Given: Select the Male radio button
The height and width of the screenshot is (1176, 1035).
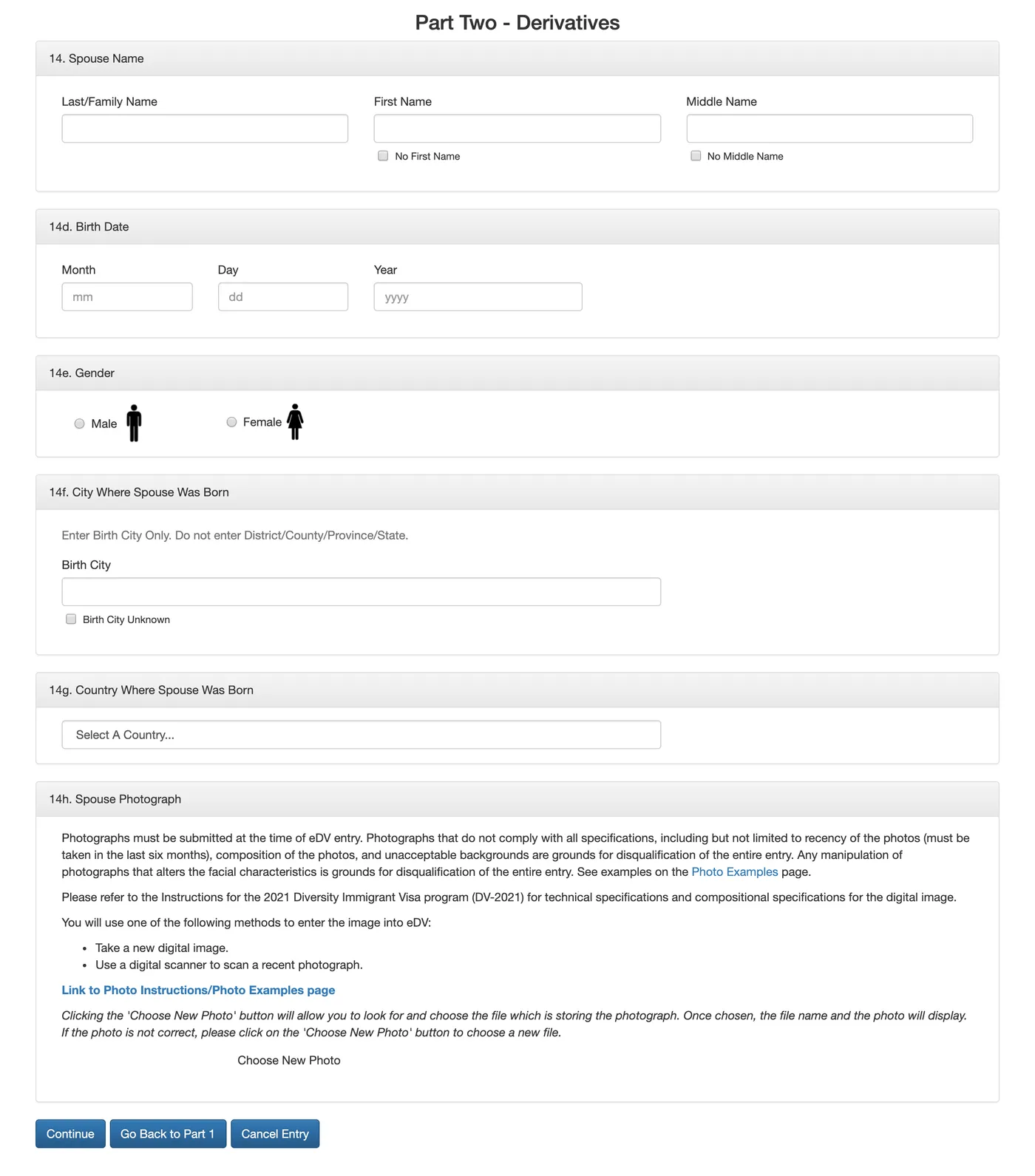Looking at the screenshot, I should pos(80,424).
